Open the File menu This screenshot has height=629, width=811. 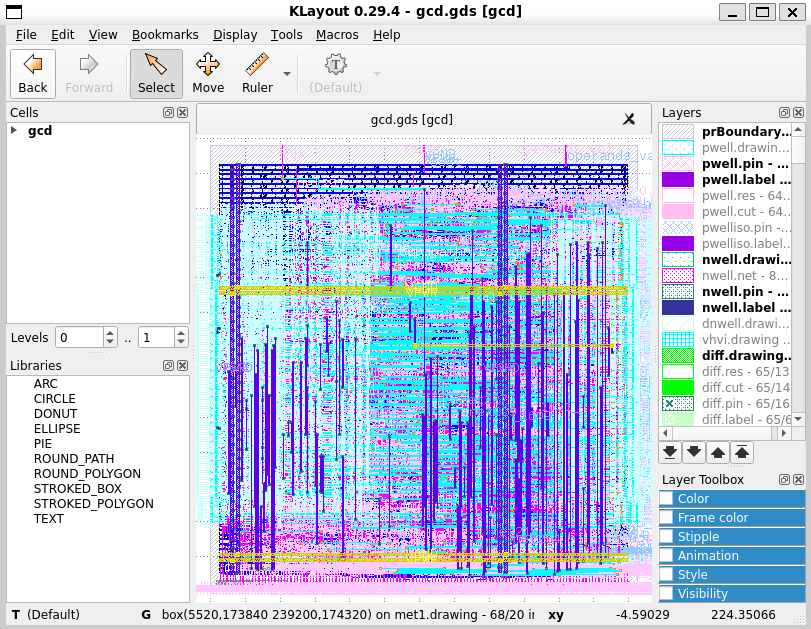pyautogui.click(x=26, y=35)
